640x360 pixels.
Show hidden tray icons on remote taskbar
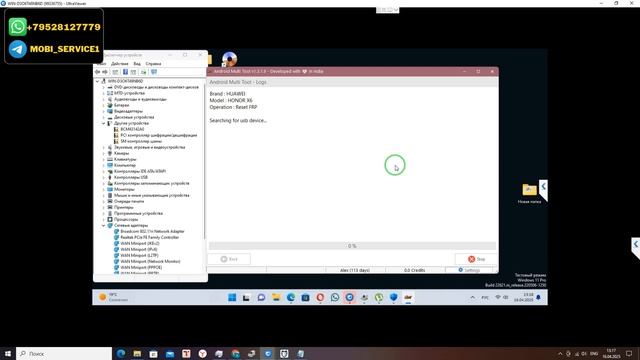473,298
